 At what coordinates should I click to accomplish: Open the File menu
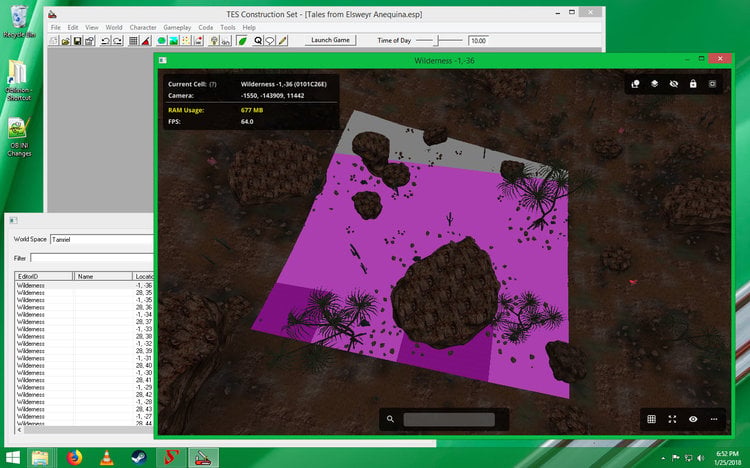pyautogui.click(x=56, y=28)
